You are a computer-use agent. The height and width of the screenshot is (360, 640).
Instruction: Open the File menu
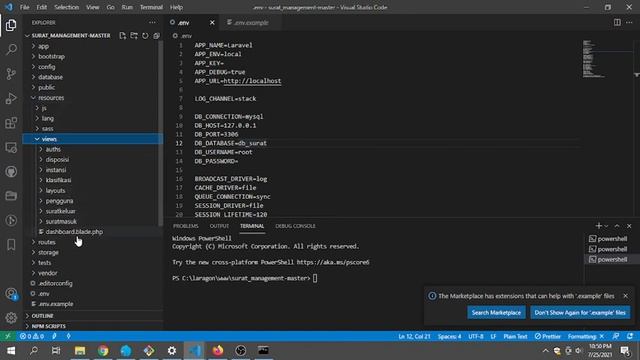tap(24, 7)
